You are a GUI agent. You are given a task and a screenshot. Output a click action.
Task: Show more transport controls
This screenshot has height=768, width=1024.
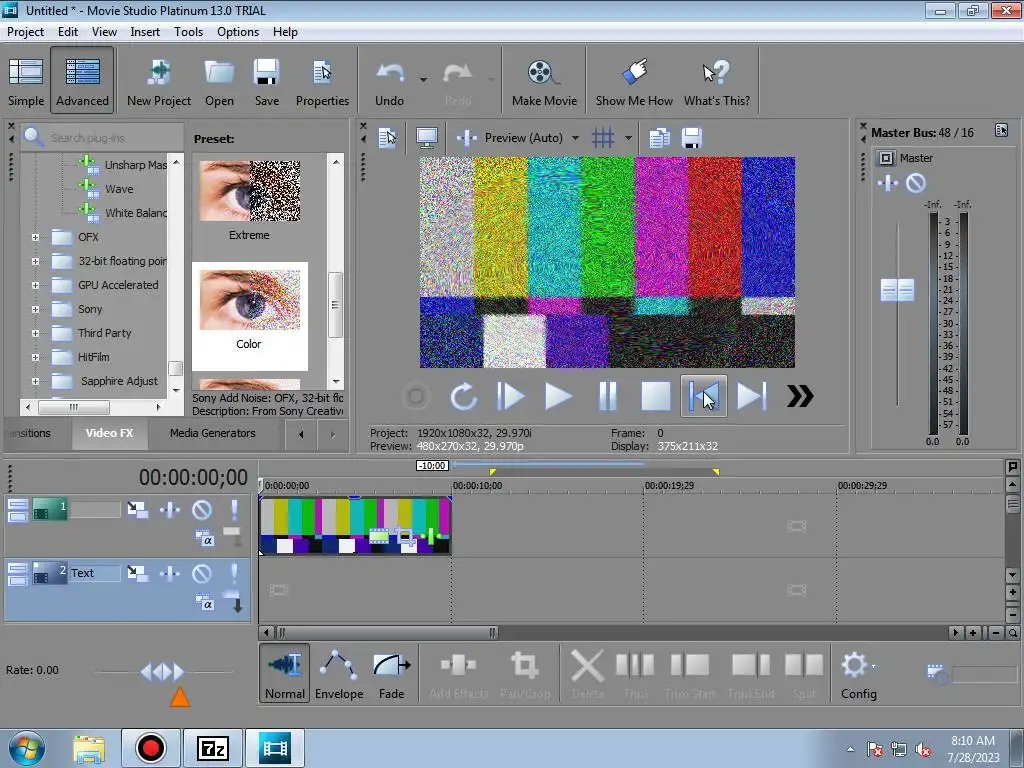click(x=800, y=396)
